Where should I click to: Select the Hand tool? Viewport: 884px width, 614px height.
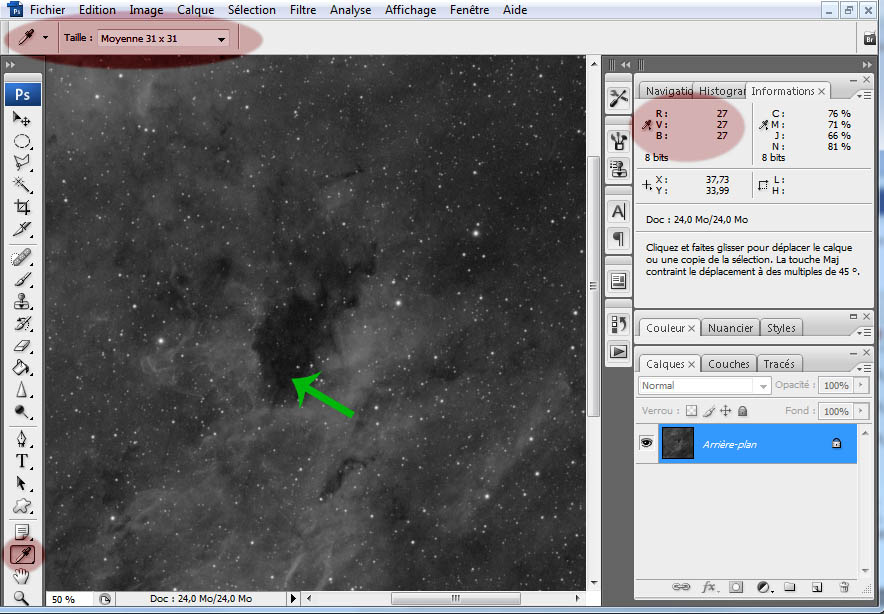click(x=22, y=576)
